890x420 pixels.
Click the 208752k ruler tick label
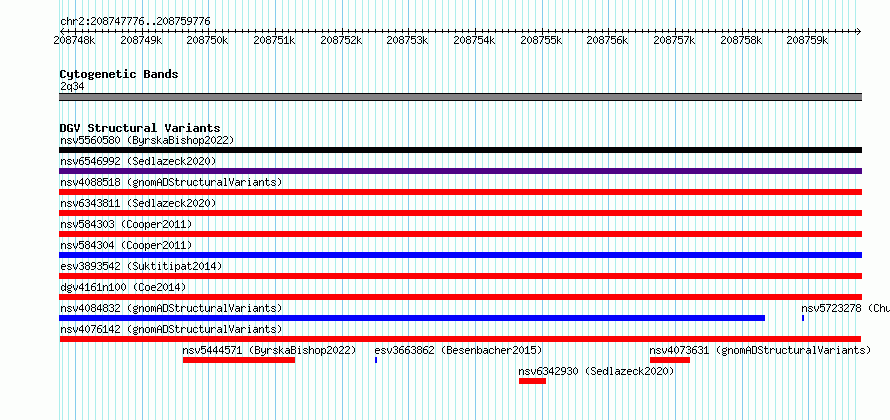(x=341, y=40)
